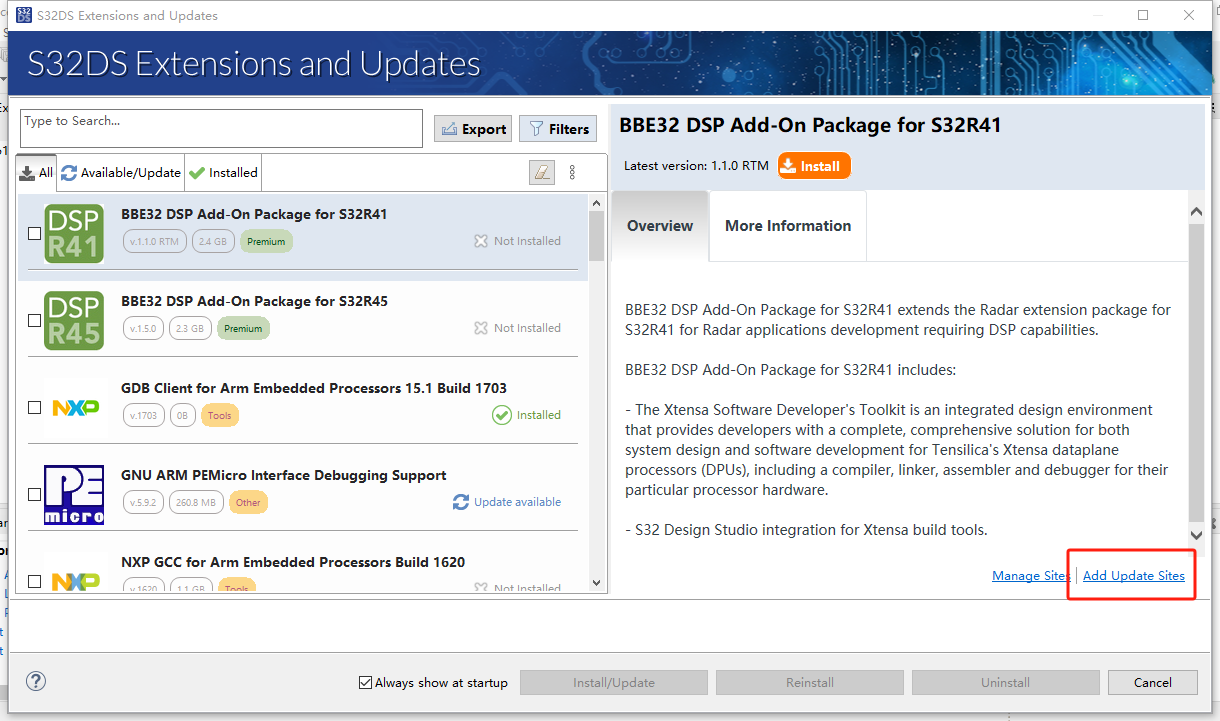Open the three-dot more options menu

click(x=573, y=172)
